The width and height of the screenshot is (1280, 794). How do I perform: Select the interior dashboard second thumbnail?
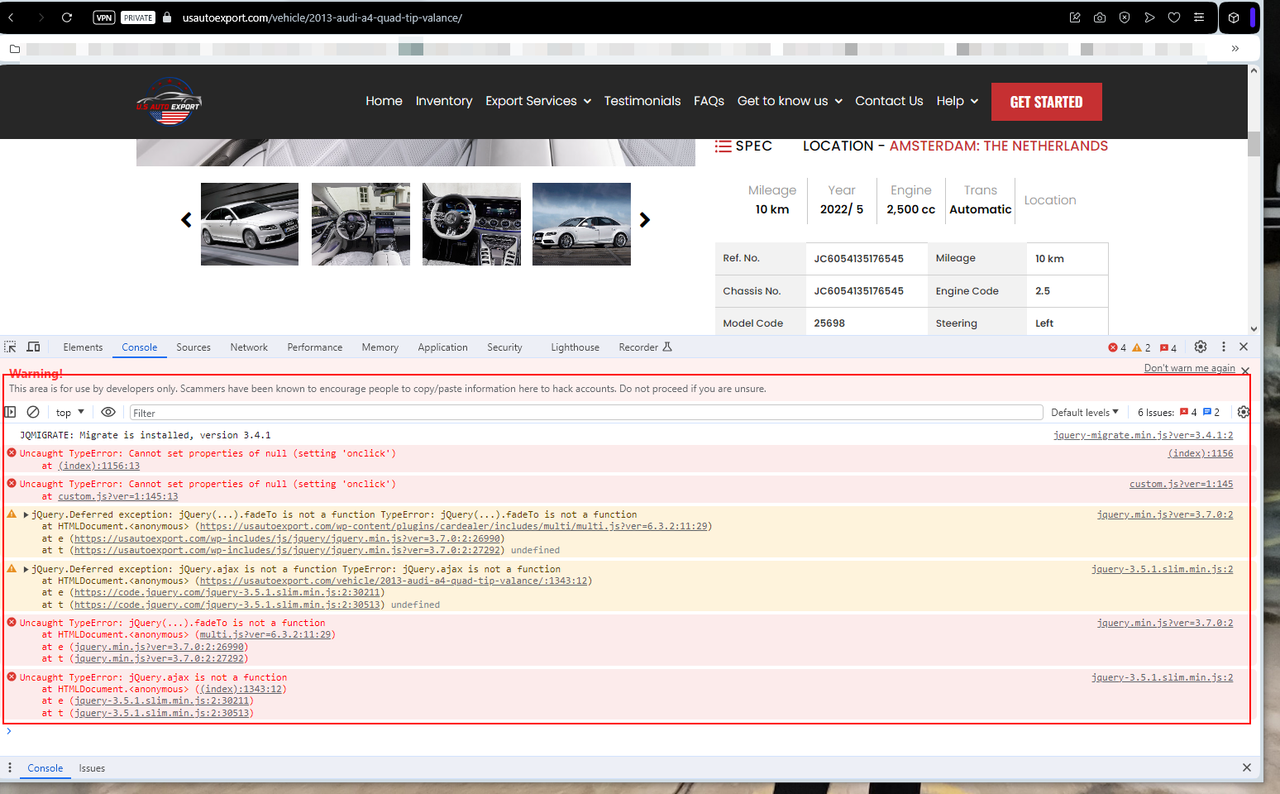[x=361, y=224]
